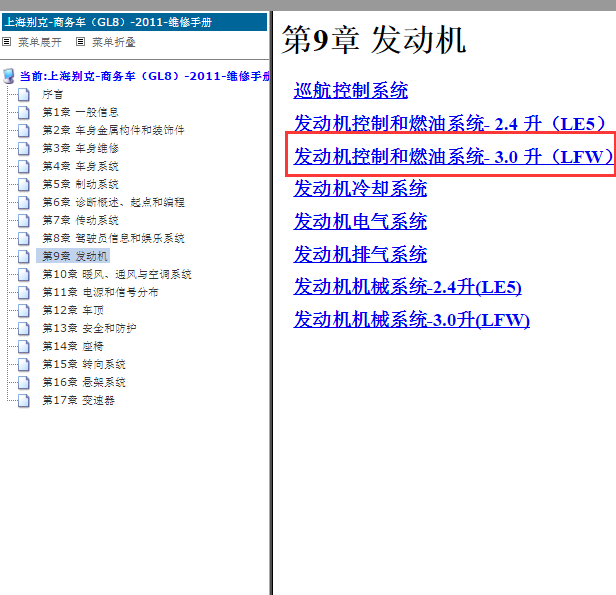Select 第11章 电源和信号分布 chapter
This screenshot has height=595, width=616.
point(100,293)
